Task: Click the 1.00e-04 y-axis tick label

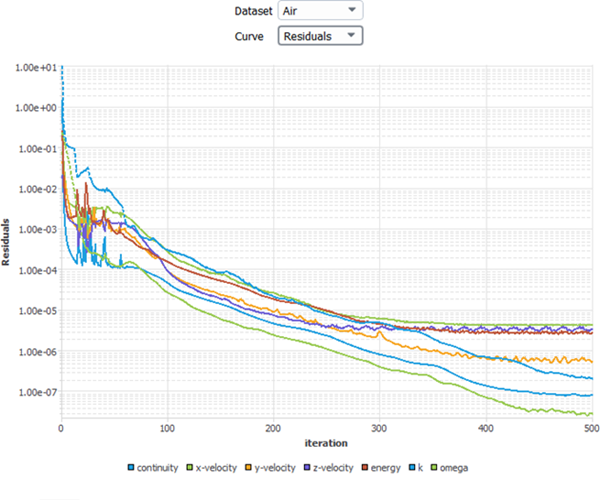Action: (x=38, y=270)
